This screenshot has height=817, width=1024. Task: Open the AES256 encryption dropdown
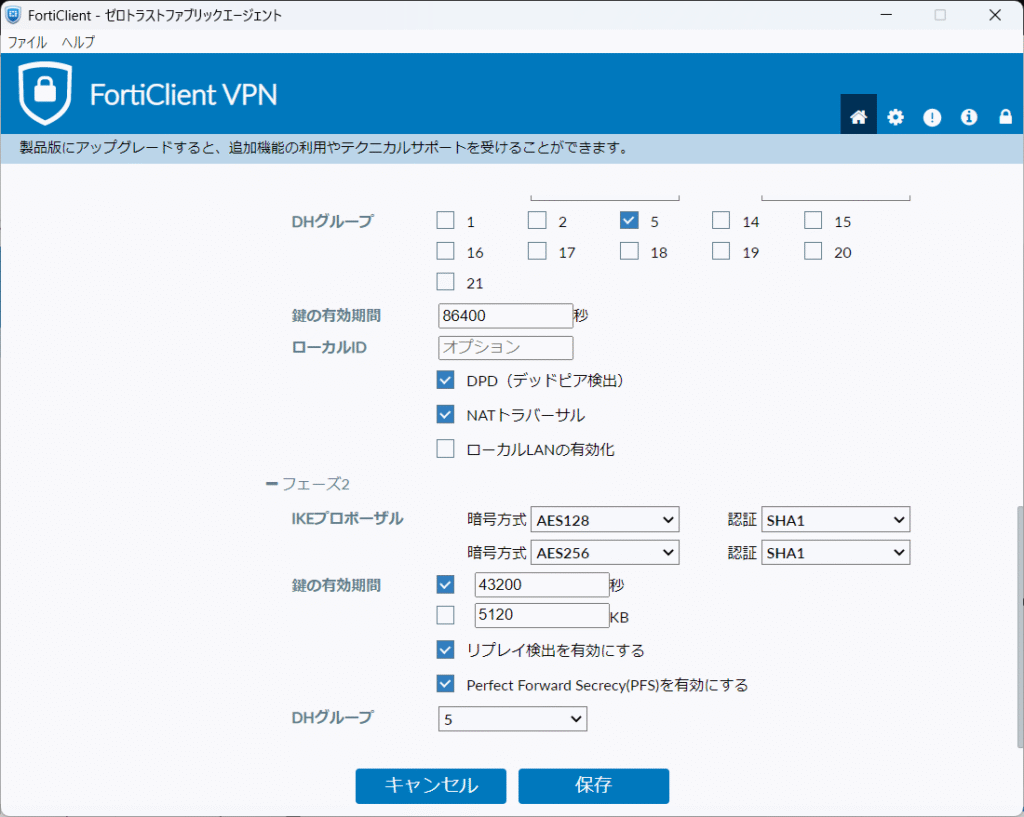[x=605, y=553]
